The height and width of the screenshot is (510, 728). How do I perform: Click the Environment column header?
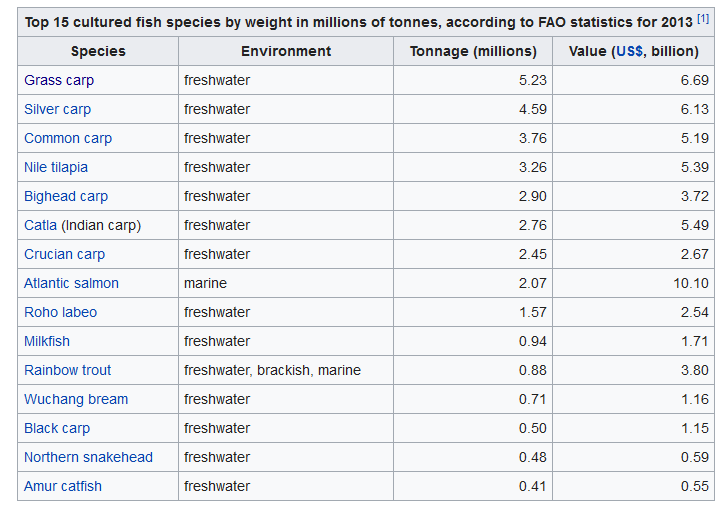tap(286, 51)
